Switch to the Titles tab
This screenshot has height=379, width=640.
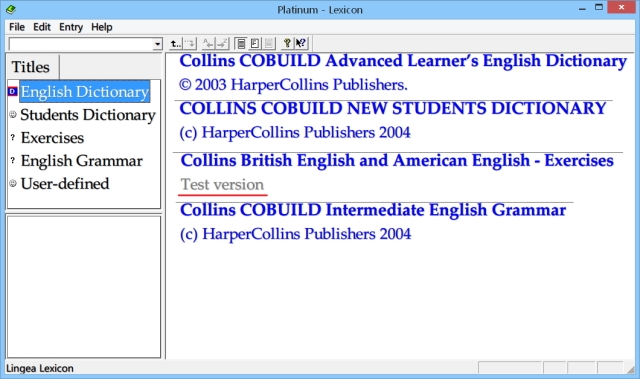[31, 67]
